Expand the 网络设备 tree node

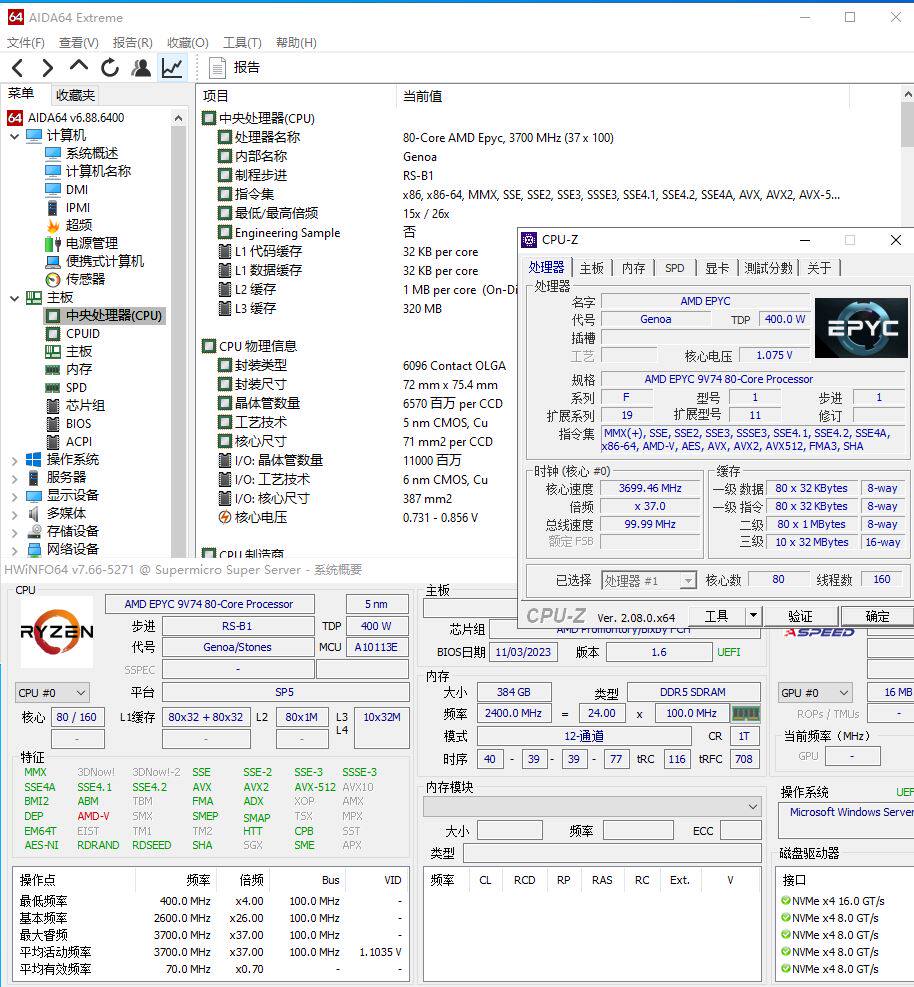point(14,550)
